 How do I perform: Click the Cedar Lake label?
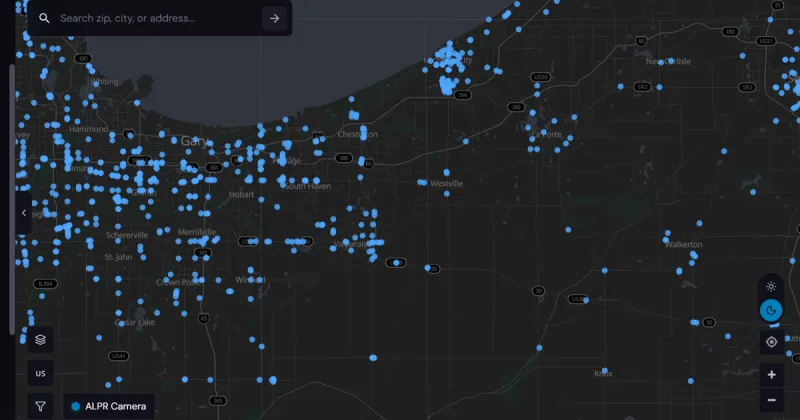(x=135, y=323)
